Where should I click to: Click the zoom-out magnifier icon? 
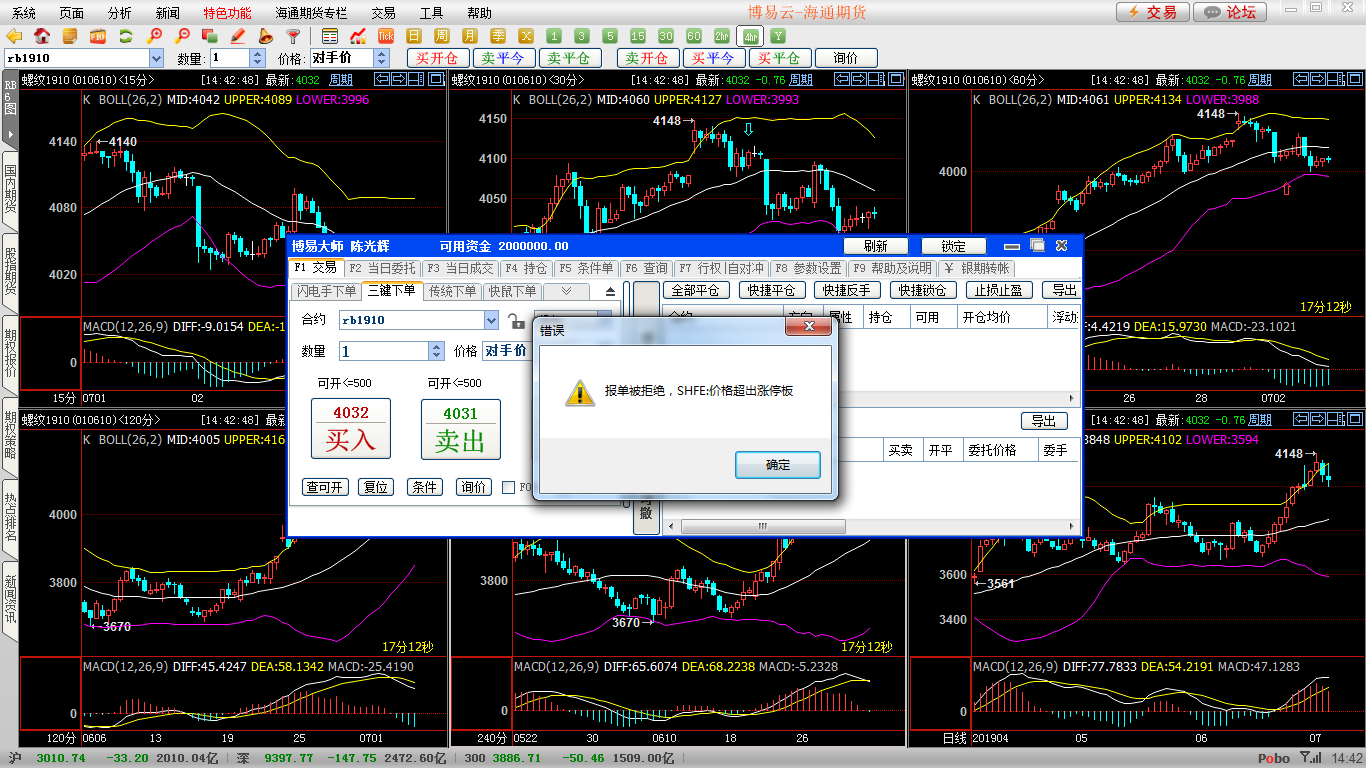tap(182, 36)
